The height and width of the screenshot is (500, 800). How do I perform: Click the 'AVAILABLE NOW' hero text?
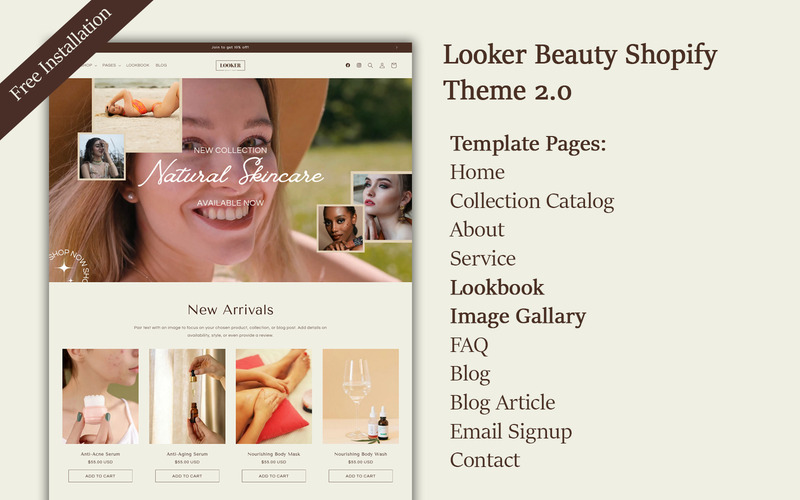231,203
